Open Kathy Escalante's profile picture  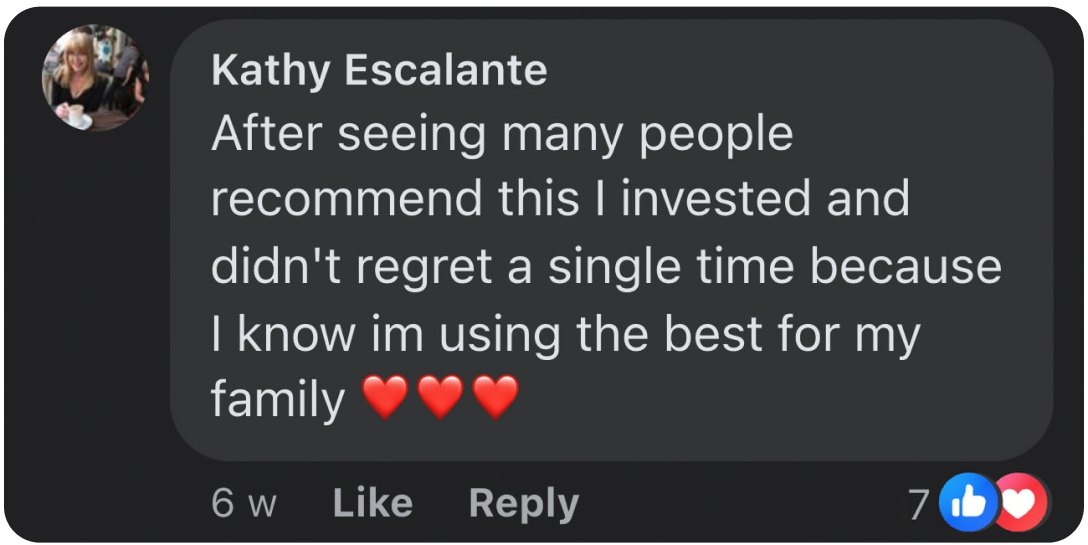(x=95, y=78)
